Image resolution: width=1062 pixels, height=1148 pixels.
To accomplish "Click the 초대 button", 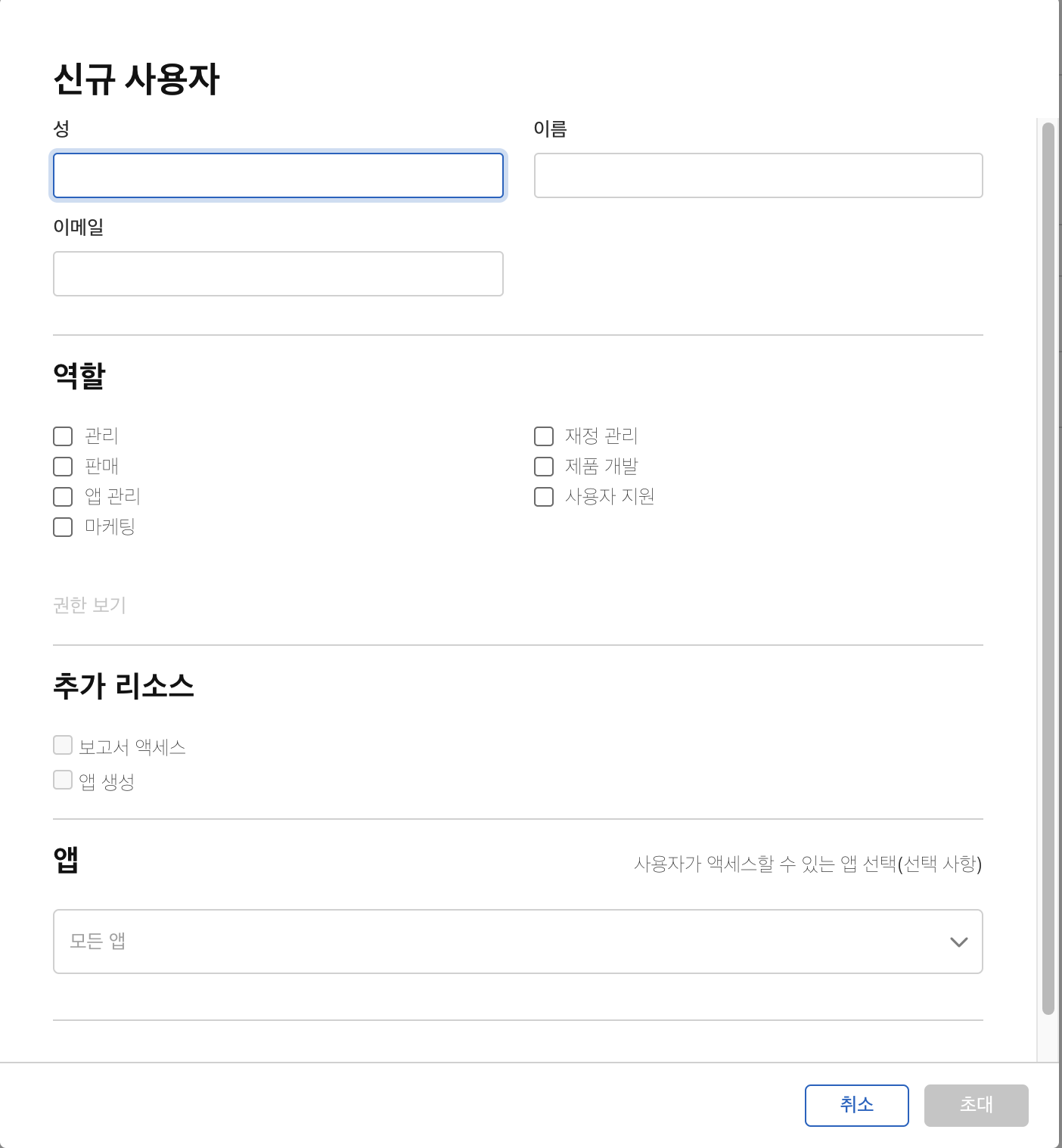I will (x=977, y=1106).
